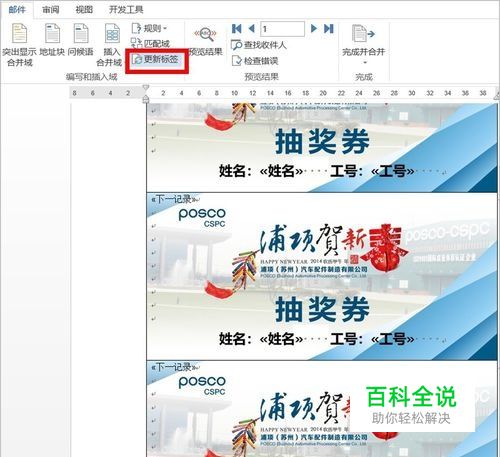This screenshot has height=457, width=500.
Task: Click the second 抽奖券 title text
Action: 322,309
